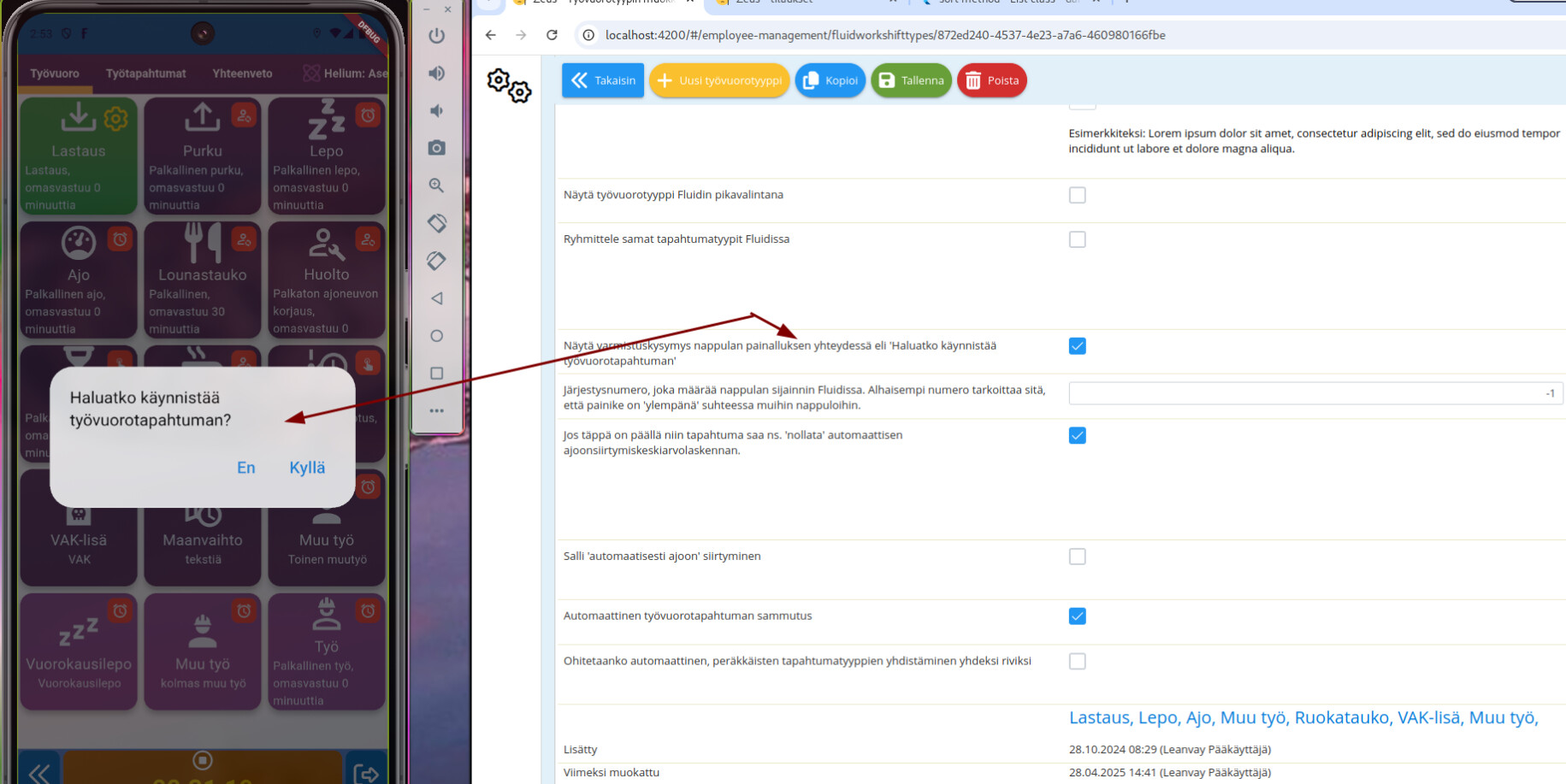This screenshot has height=784, width=1566.
Task: Click the browser address bar URL
Action: [885, 35]
